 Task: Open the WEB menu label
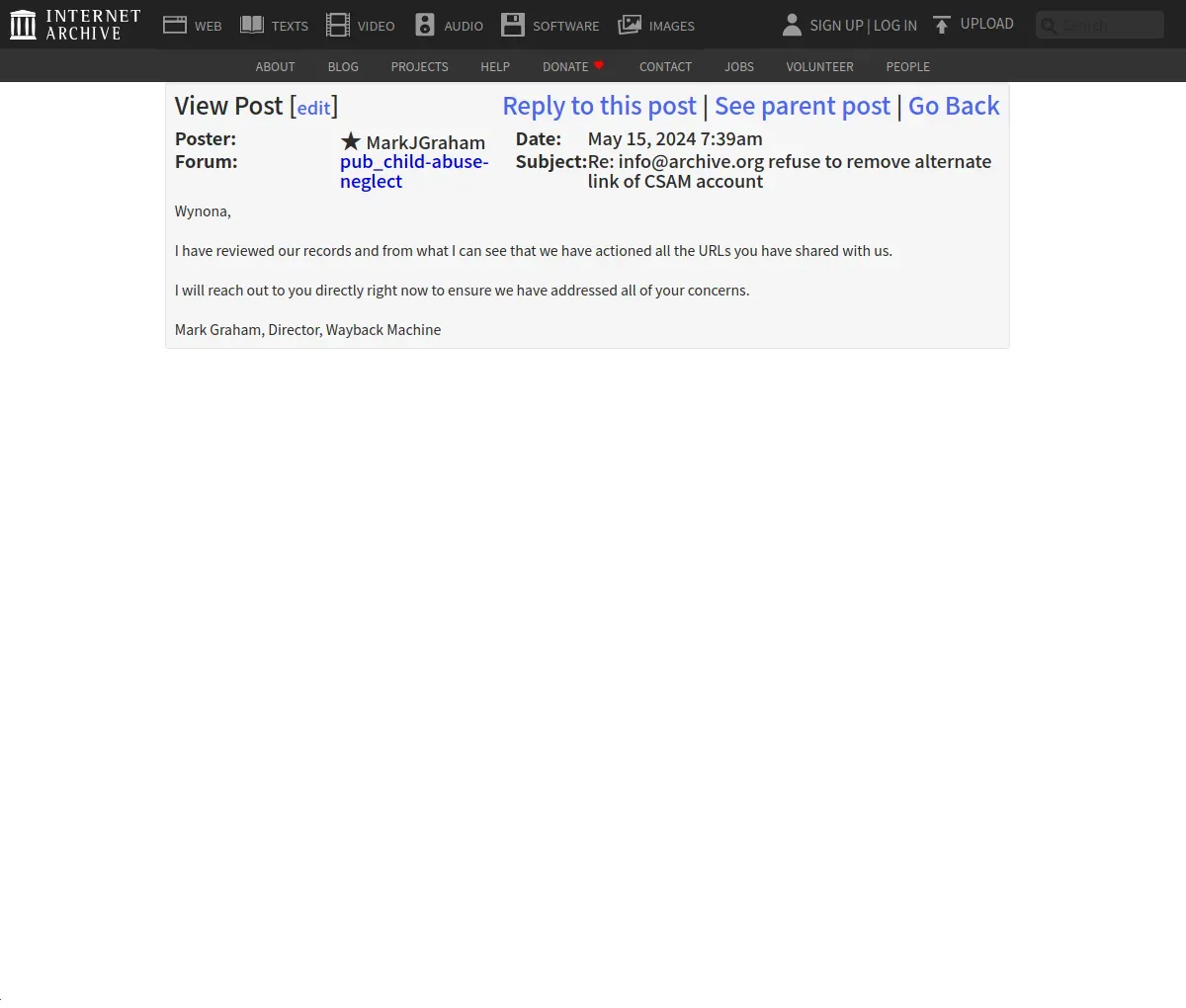click(x=208, y=26)
